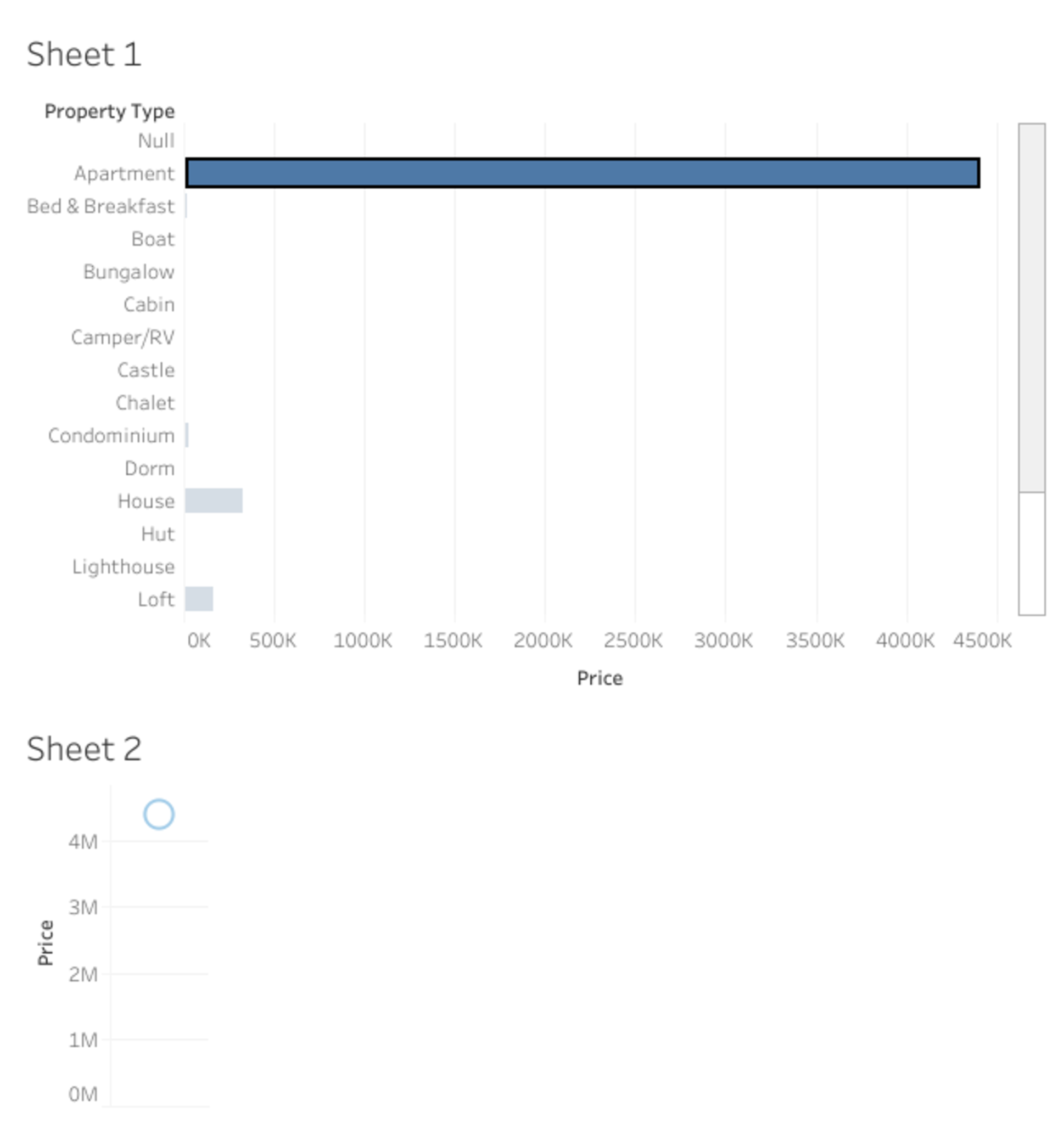1064x1124 pixels.
Task: Click the empty scrollbar track below the thumb
Action: point(1031,553)
